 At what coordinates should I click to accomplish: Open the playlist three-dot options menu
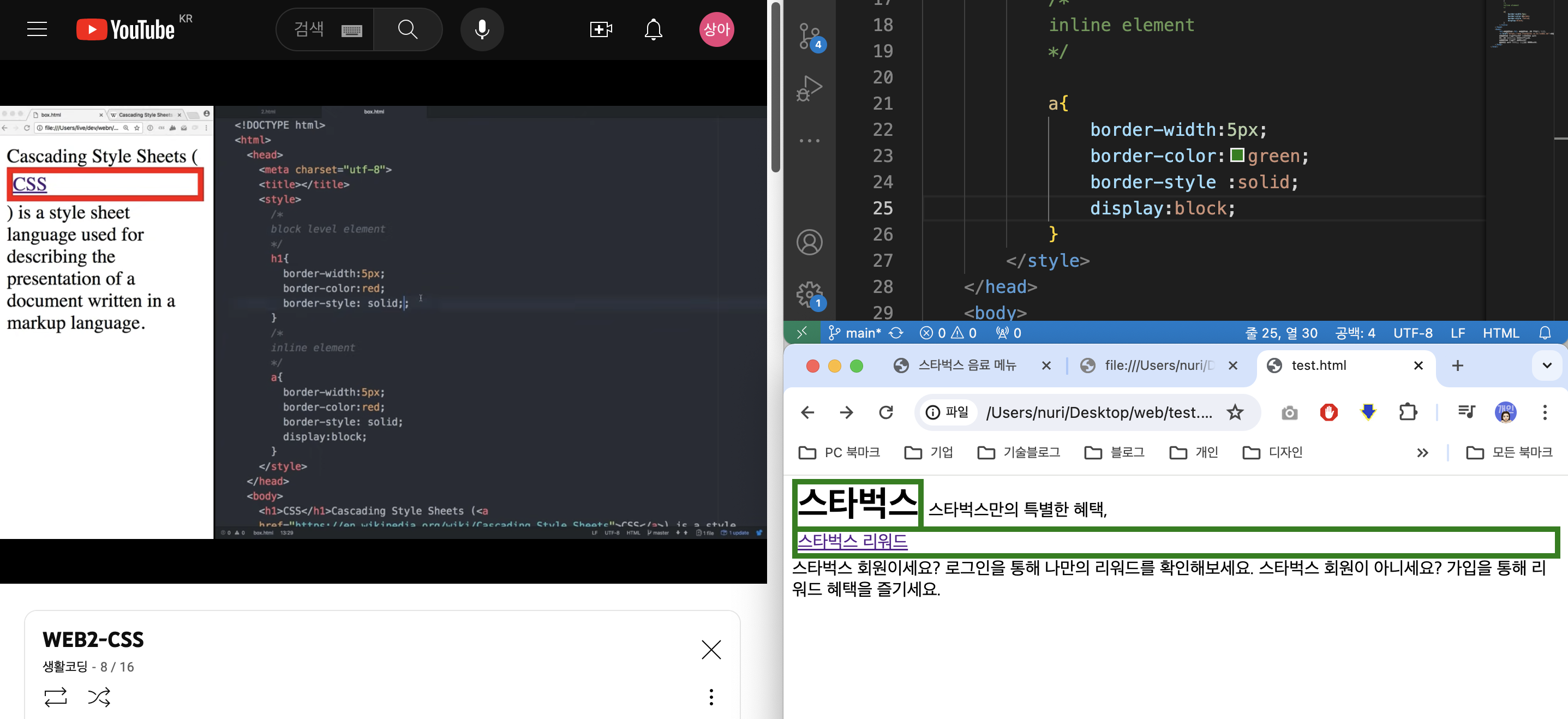711,697
